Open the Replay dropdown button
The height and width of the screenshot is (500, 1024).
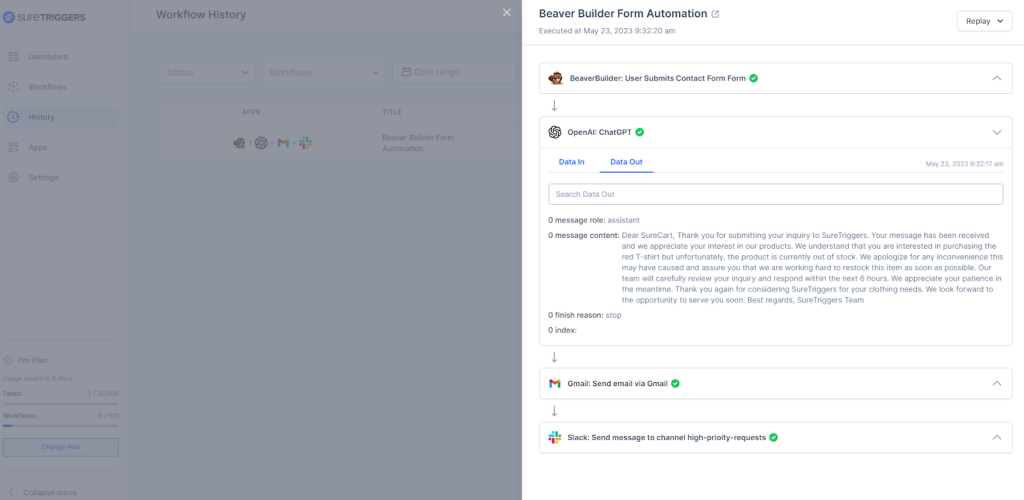985,22
